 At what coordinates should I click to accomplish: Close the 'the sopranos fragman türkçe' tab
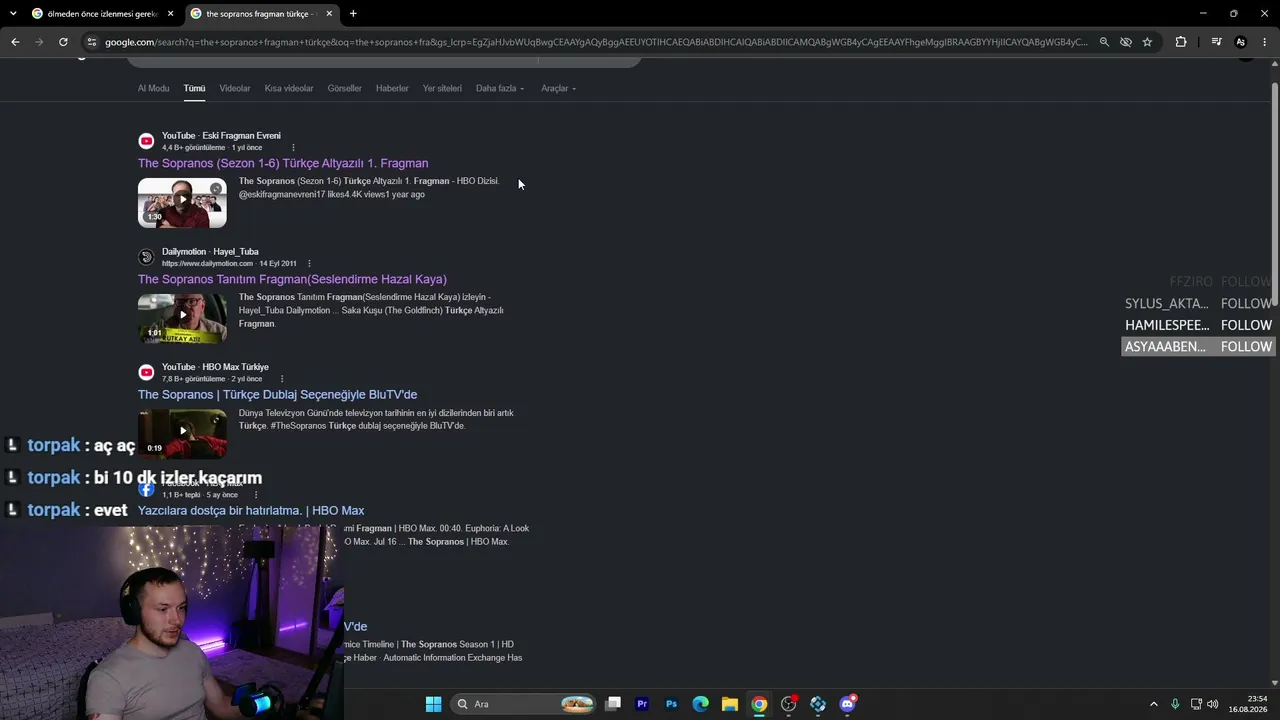point(329,14)
